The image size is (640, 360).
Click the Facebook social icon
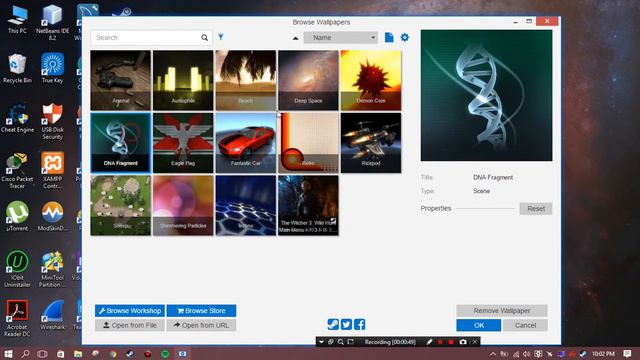(x=360, y=324)
